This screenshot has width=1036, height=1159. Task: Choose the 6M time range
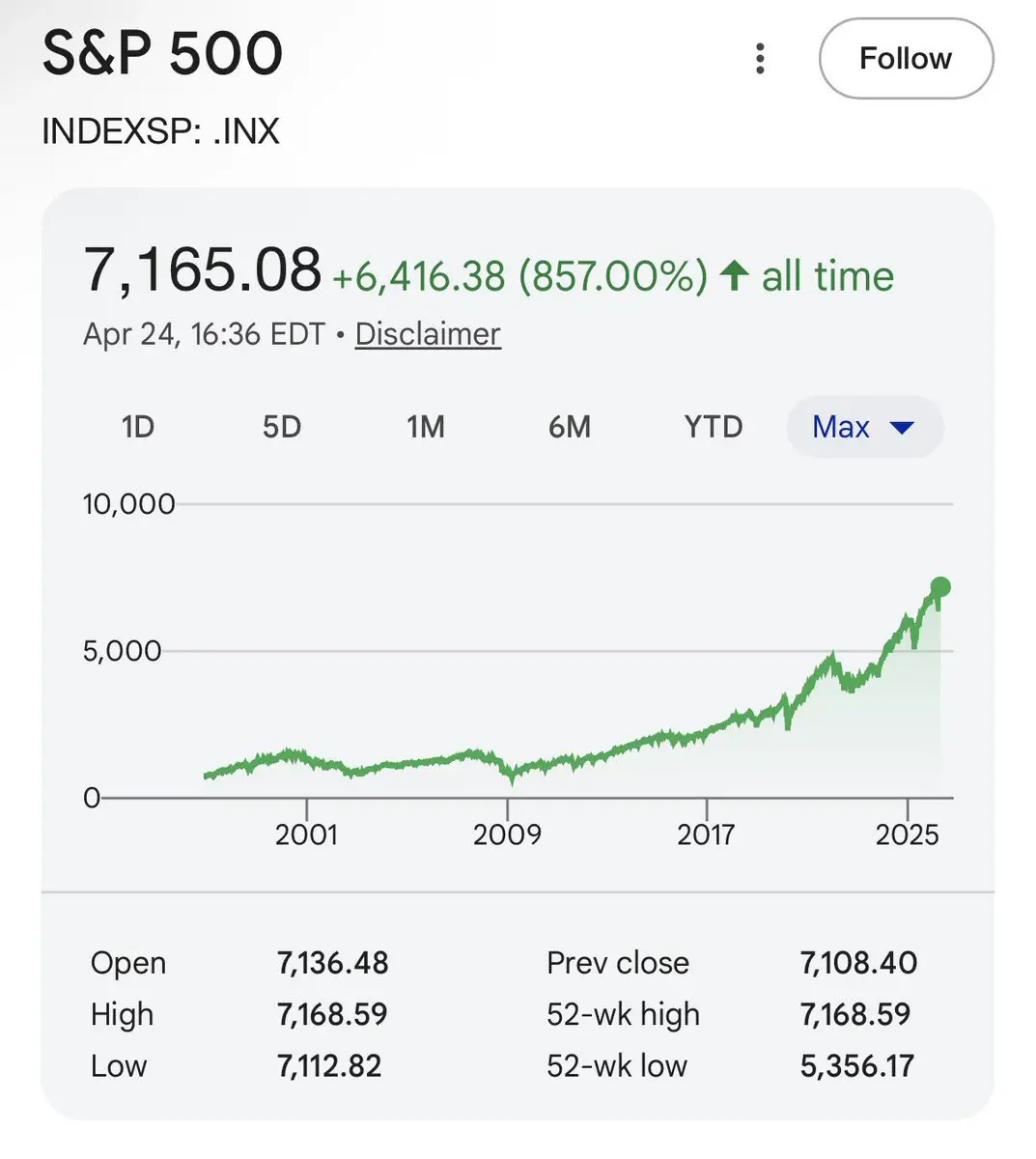[x=570, y=427]
